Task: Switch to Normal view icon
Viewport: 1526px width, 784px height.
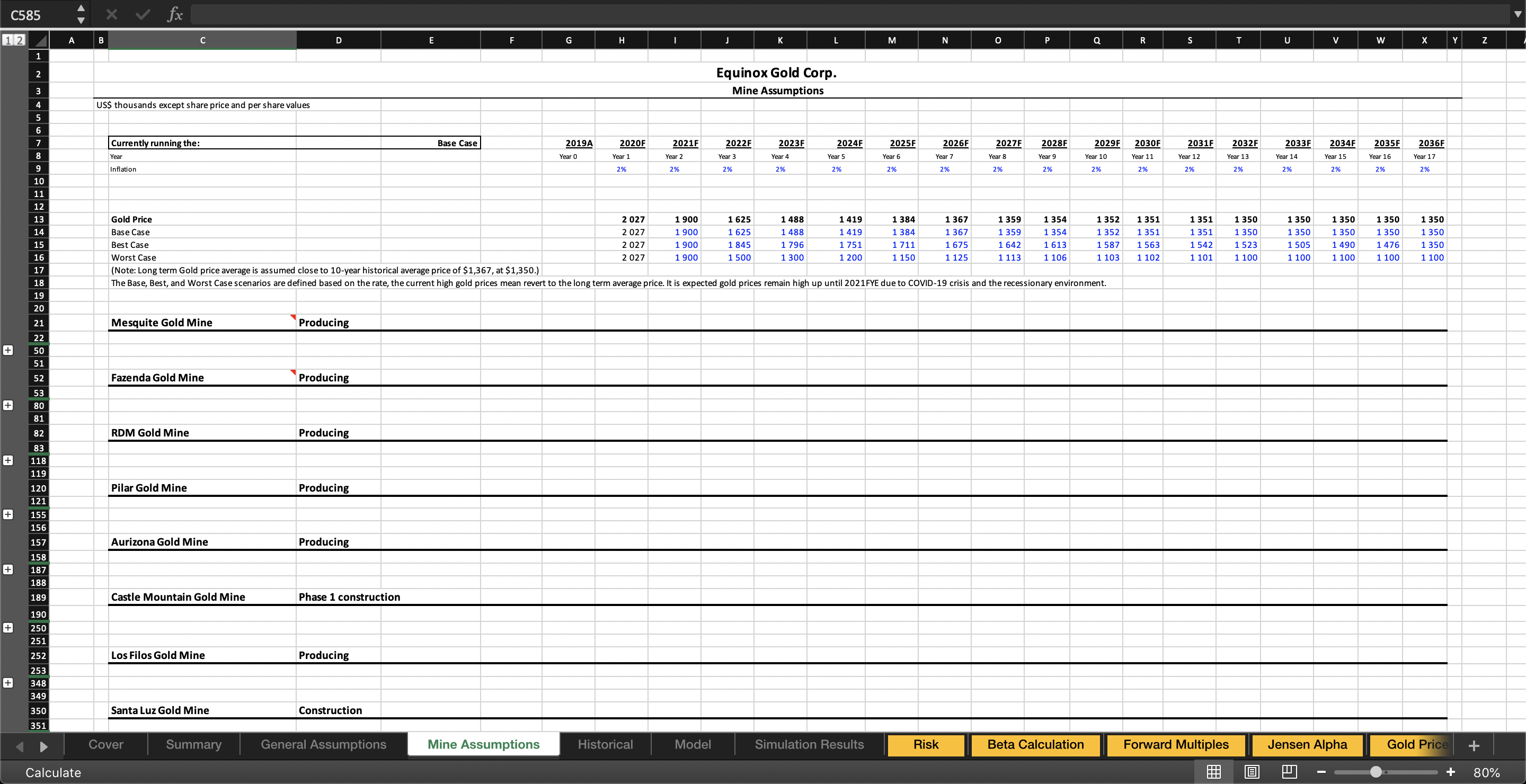Action: [1214, 772]
